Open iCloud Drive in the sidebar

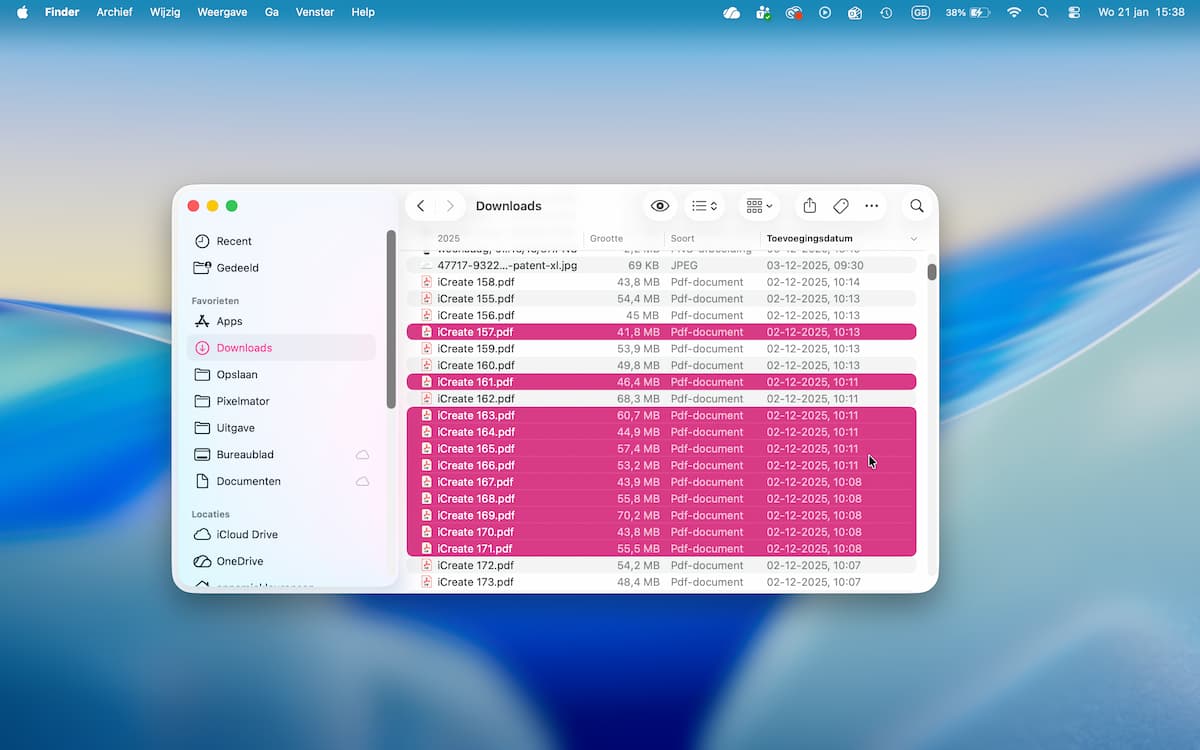click(247, 535)
